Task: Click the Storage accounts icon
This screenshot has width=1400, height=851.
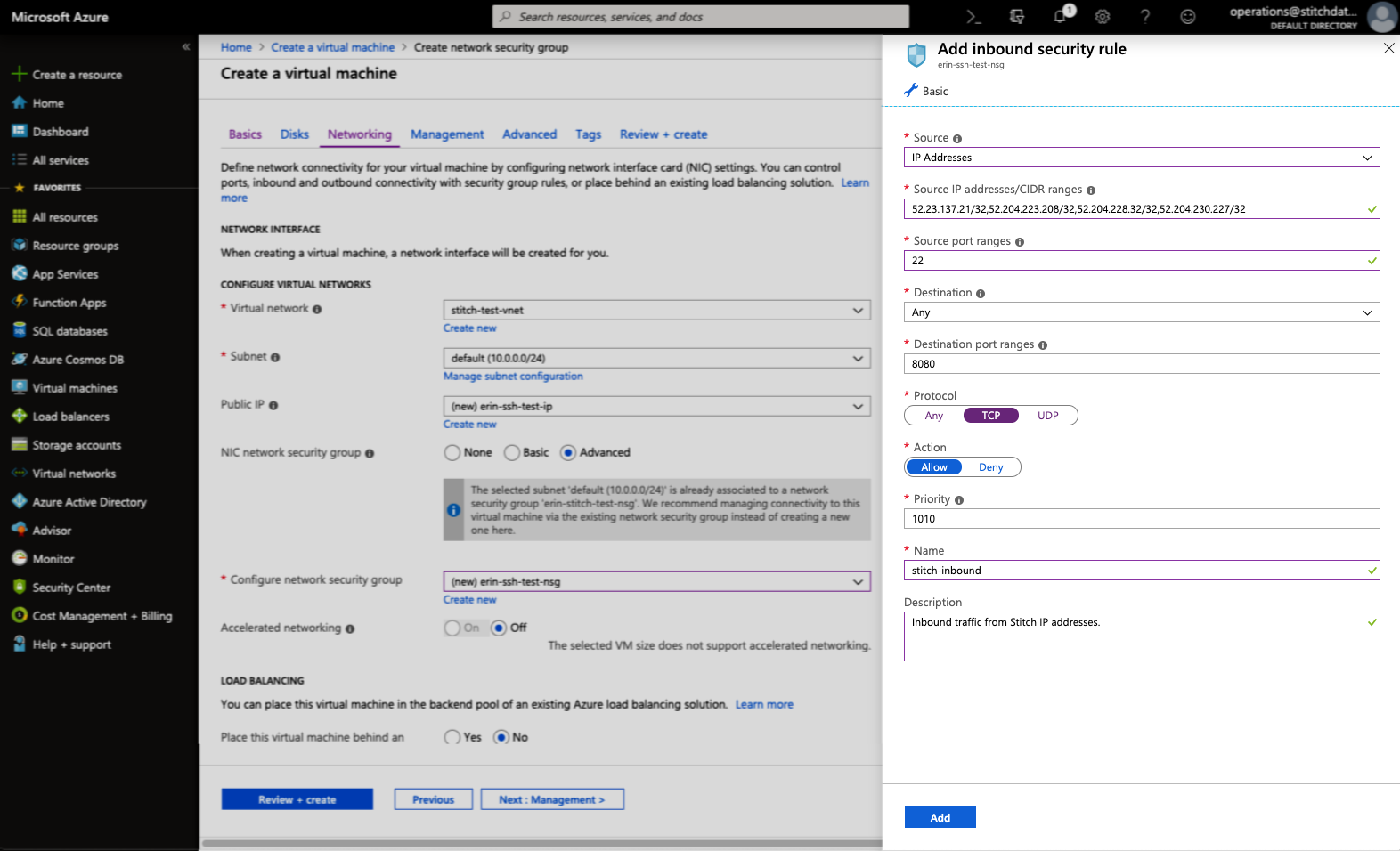Action: [x=20, y=444]
